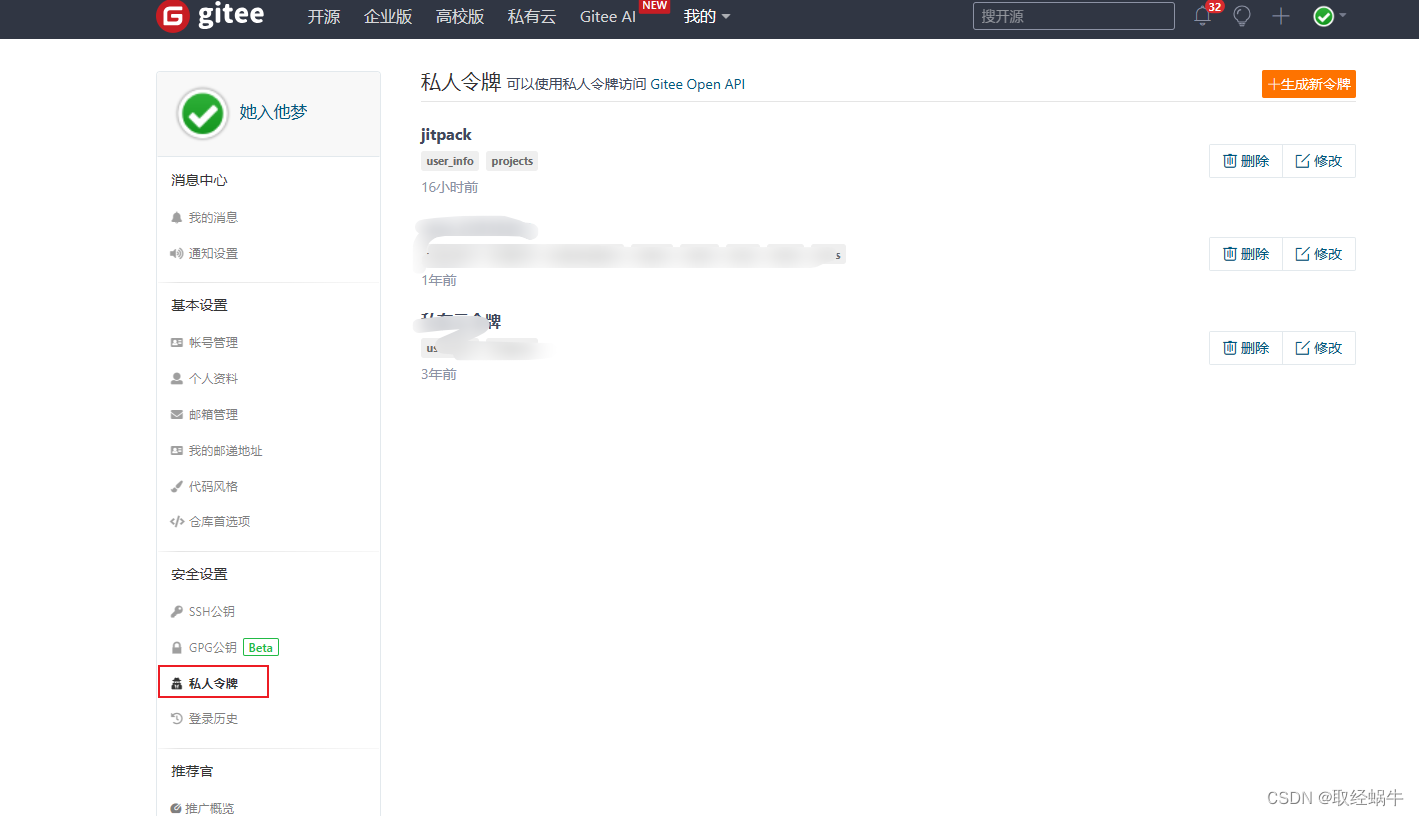Click the speaker icon beside 通知设置
The image size is (1419, 816).
[x=177, y=253]
